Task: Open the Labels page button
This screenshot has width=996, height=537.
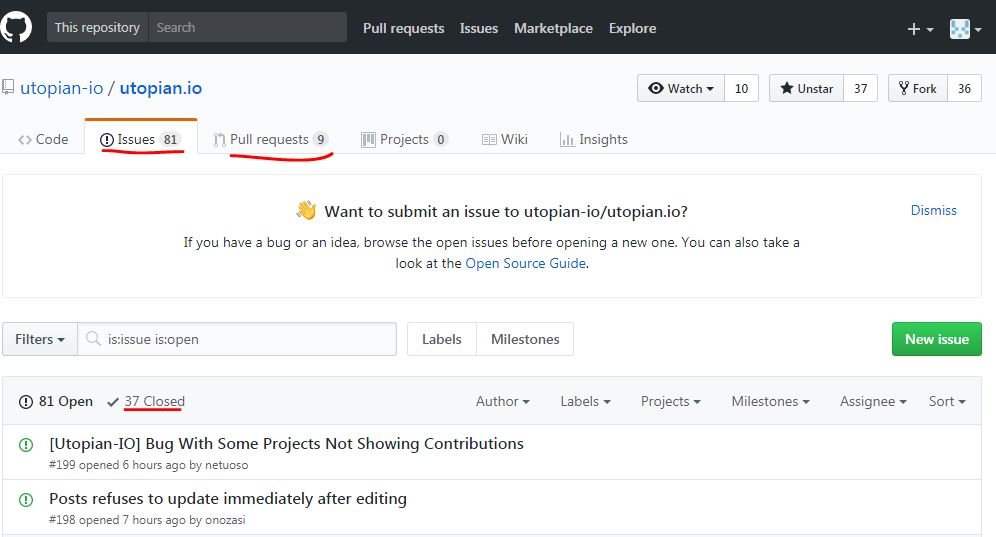Action: pyautogui.click(x=441, y=339)
